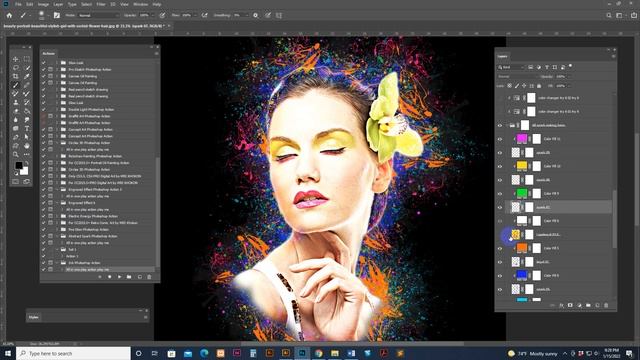Open layer blending mode dropdown

517,77
